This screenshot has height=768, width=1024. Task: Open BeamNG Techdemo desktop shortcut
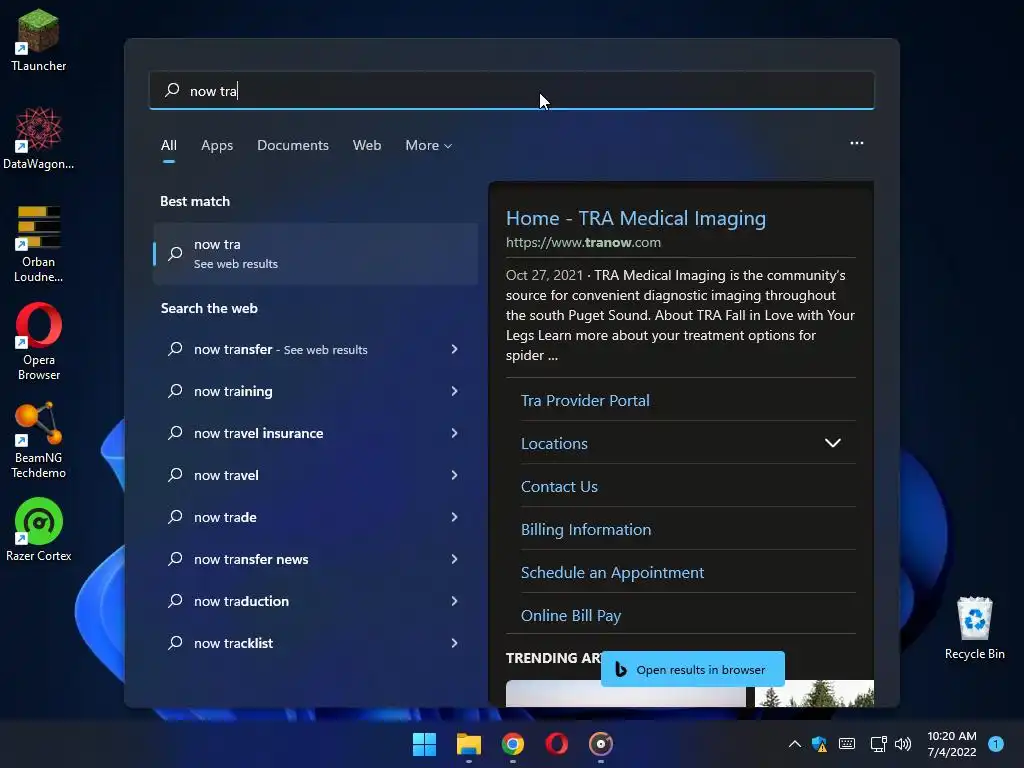pyautogui.click(x=39, y=440)
